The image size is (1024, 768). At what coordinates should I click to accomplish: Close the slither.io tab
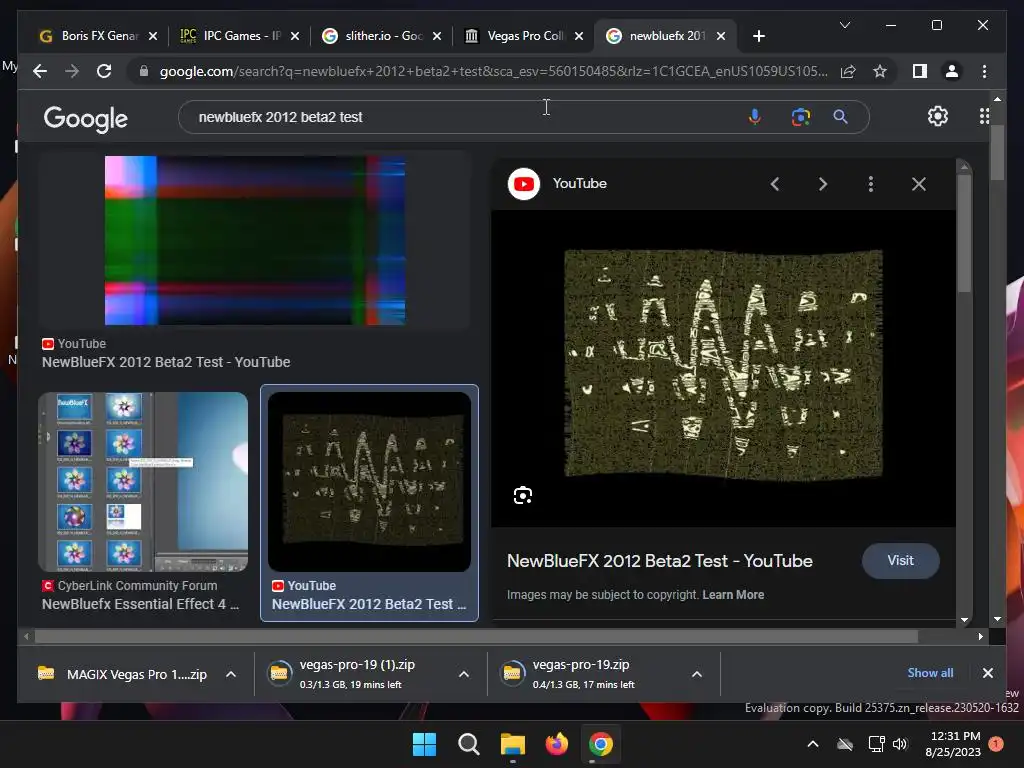[437, 36]
